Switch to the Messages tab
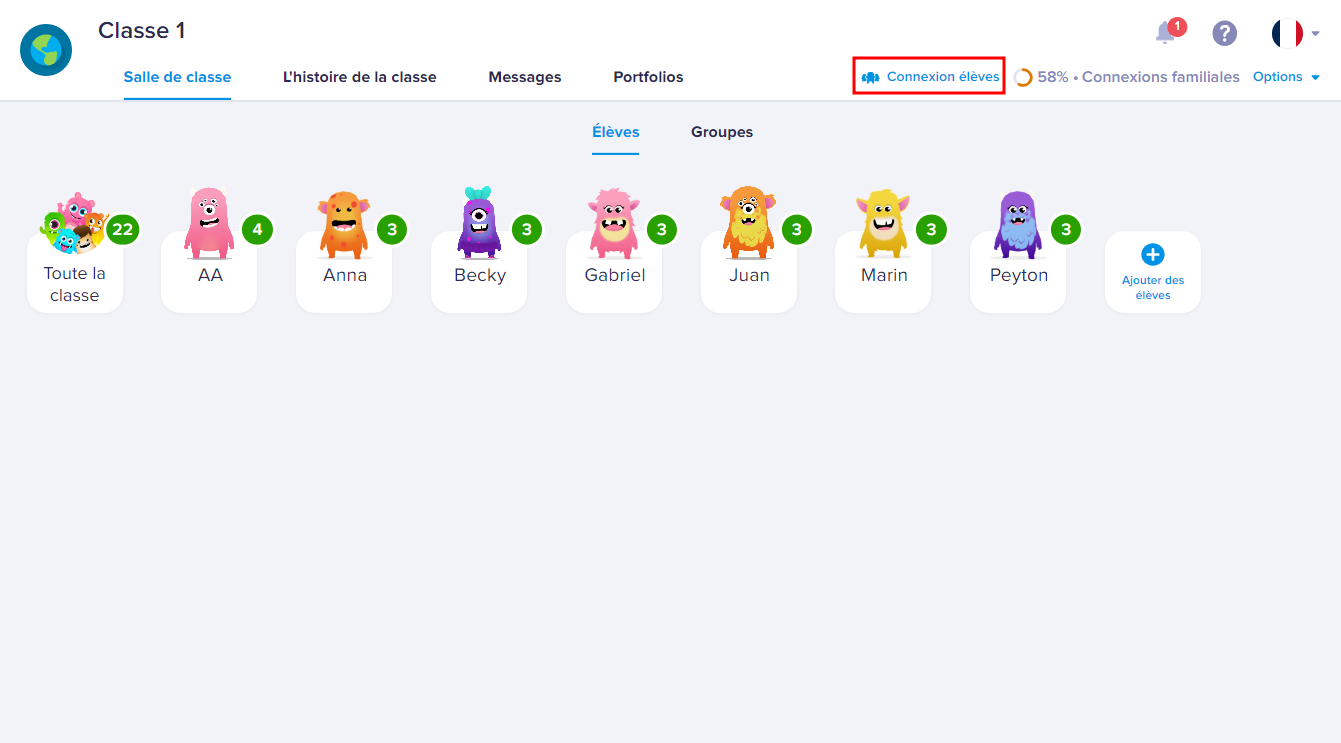Viewport: 1341px width, 743px height. 525,76
